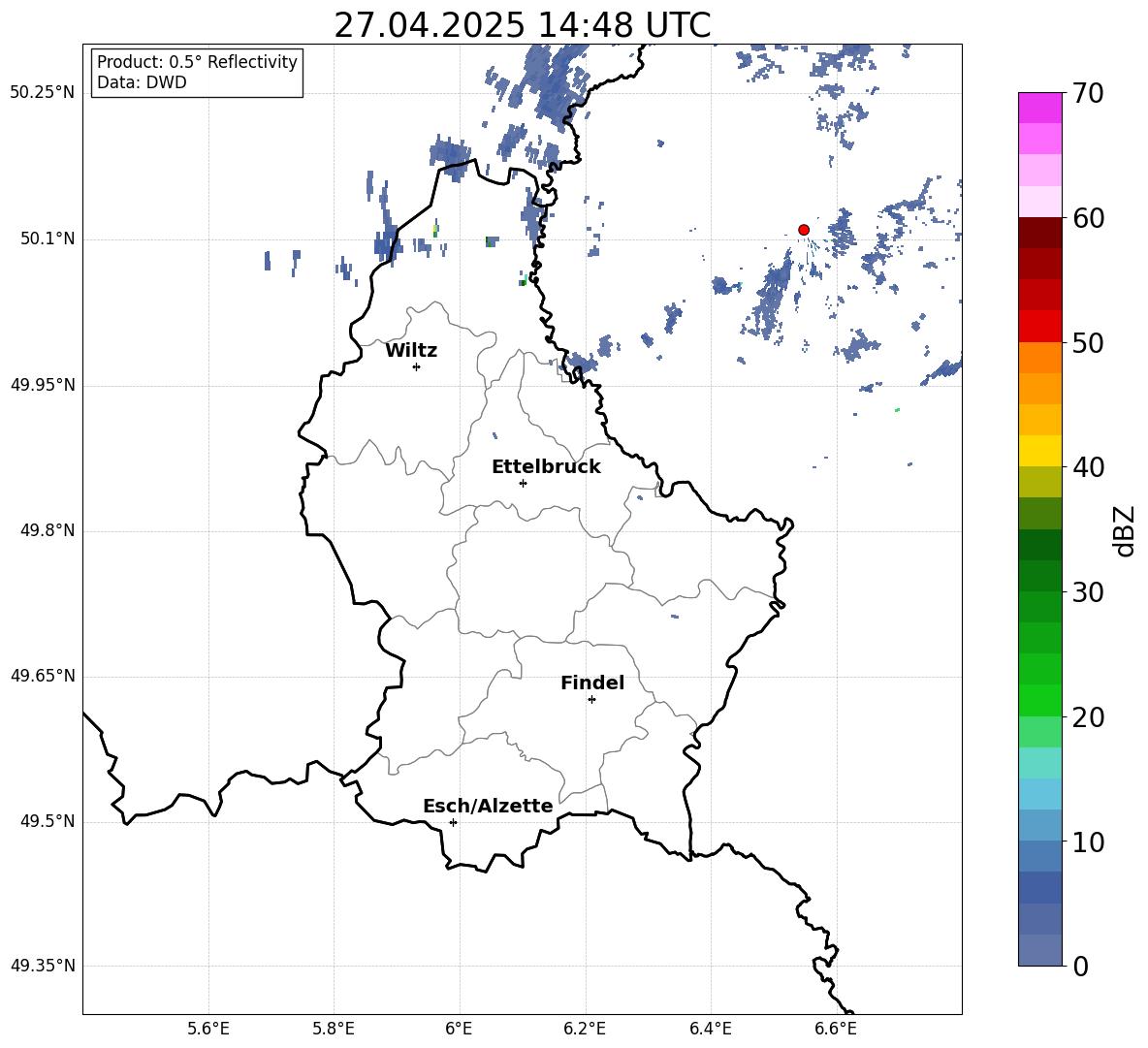Click the 50.1°N latitude label
This screenshot has width=1148, height=1048.
48,239
